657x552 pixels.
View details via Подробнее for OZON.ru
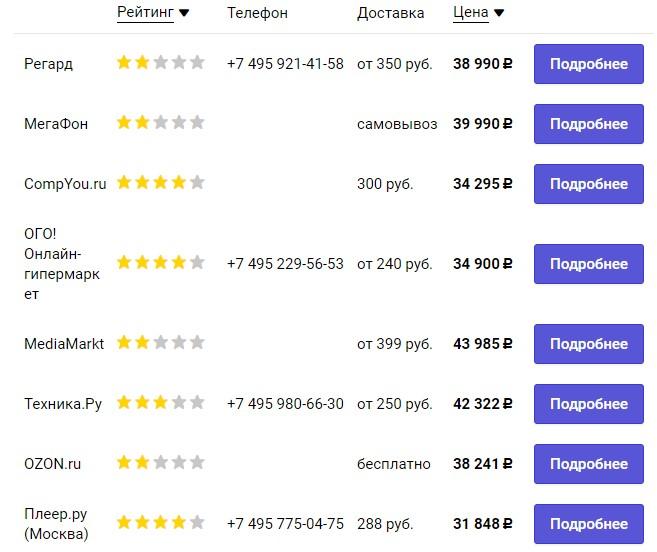pyautogui.click(x=588, y=464)
